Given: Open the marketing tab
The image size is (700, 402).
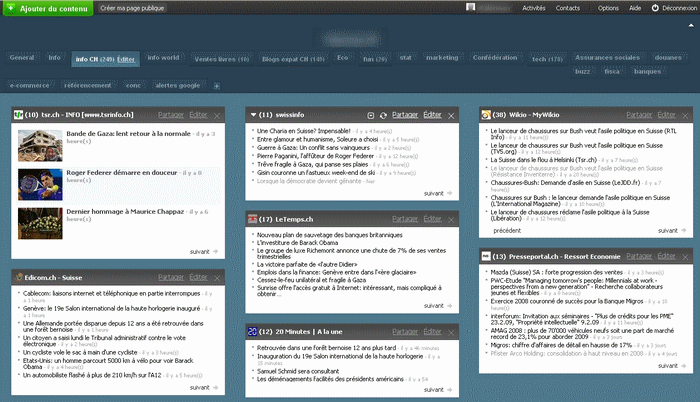Looking at the screenshot, I should (x=442, y=58).
